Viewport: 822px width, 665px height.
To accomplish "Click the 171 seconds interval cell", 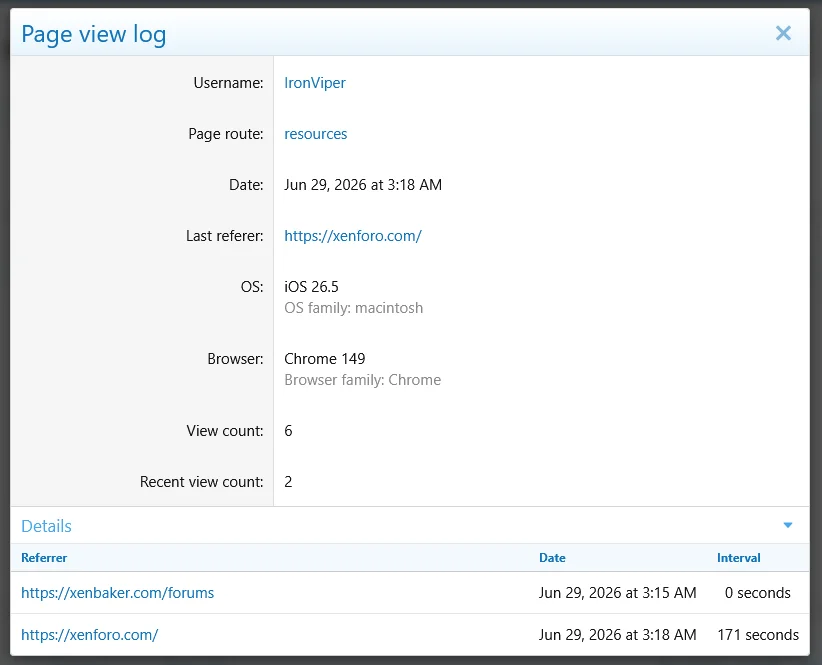I will [x=758, y=635].
